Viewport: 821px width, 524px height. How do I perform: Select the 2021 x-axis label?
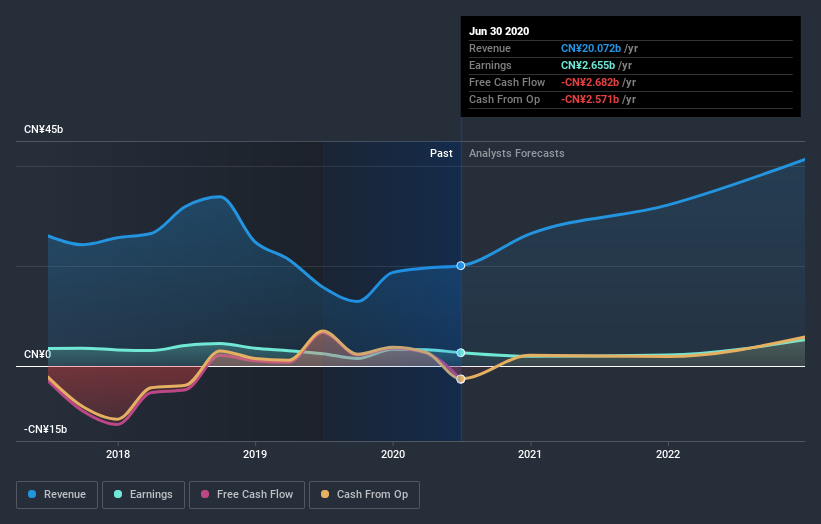point(530,454)
